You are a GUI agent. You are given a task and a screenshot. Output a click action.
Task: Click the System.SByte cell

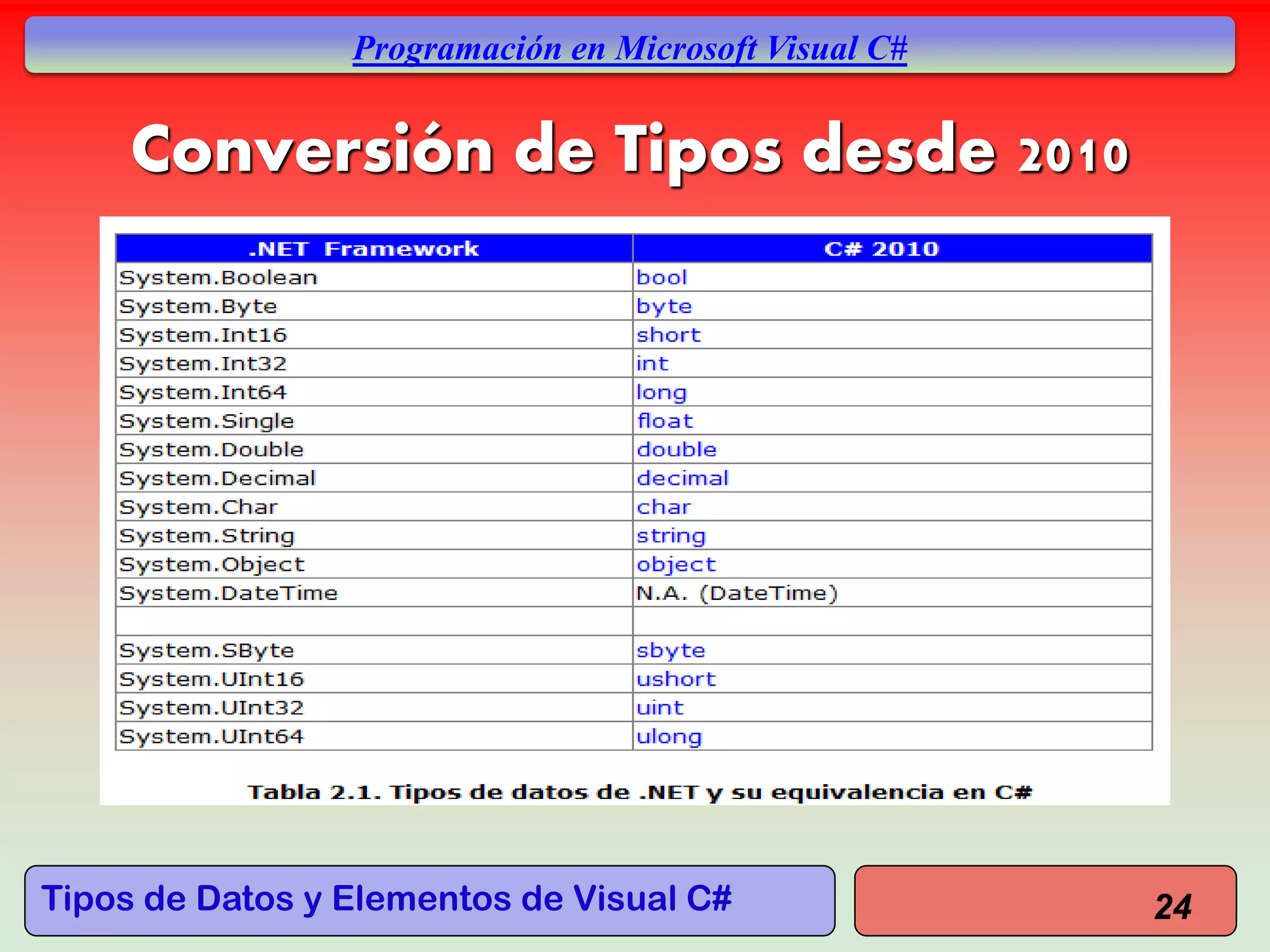point(374,650)
